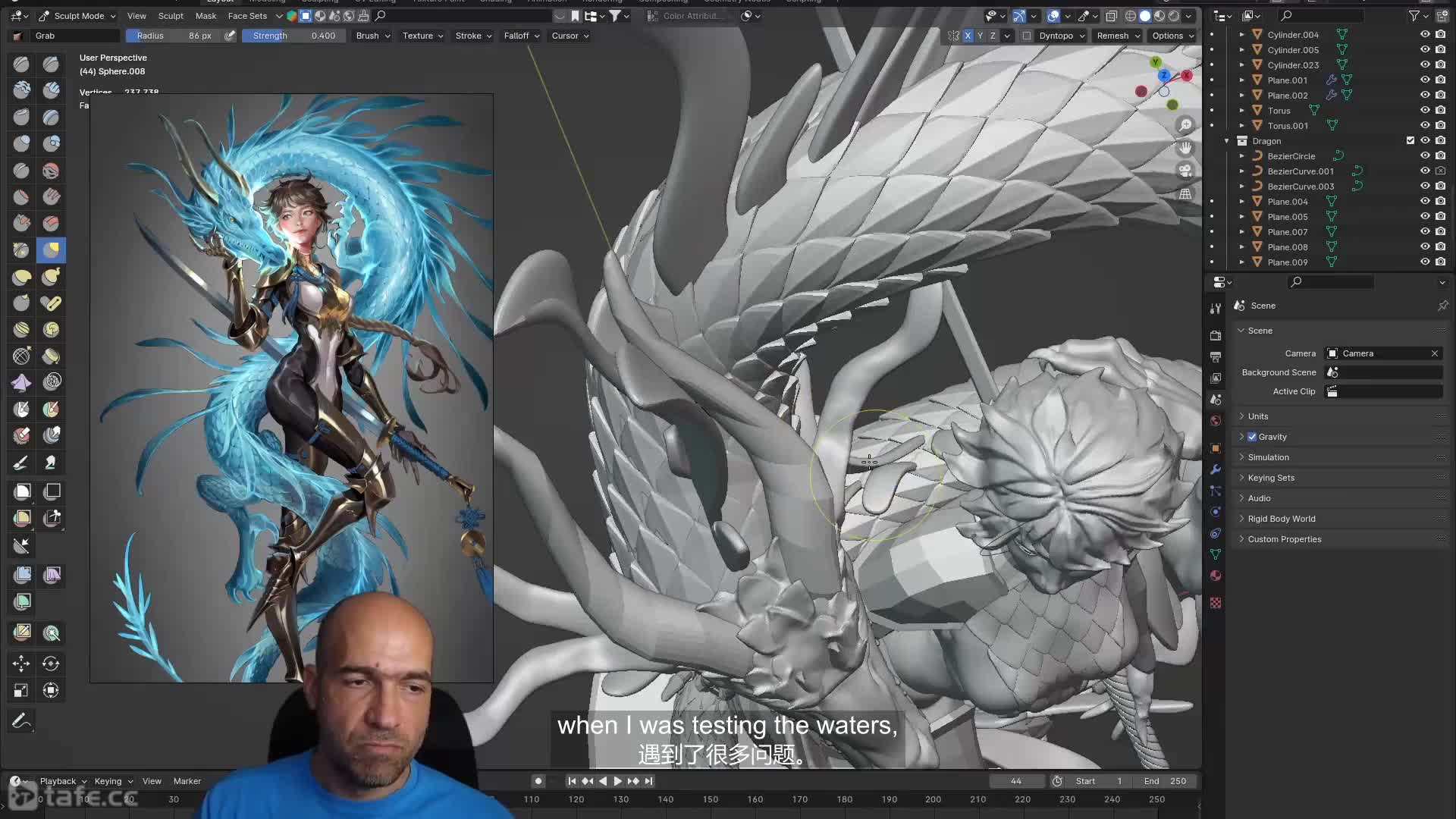
Task: Open the Texture dropdown
Action: [x=422, y=36]
